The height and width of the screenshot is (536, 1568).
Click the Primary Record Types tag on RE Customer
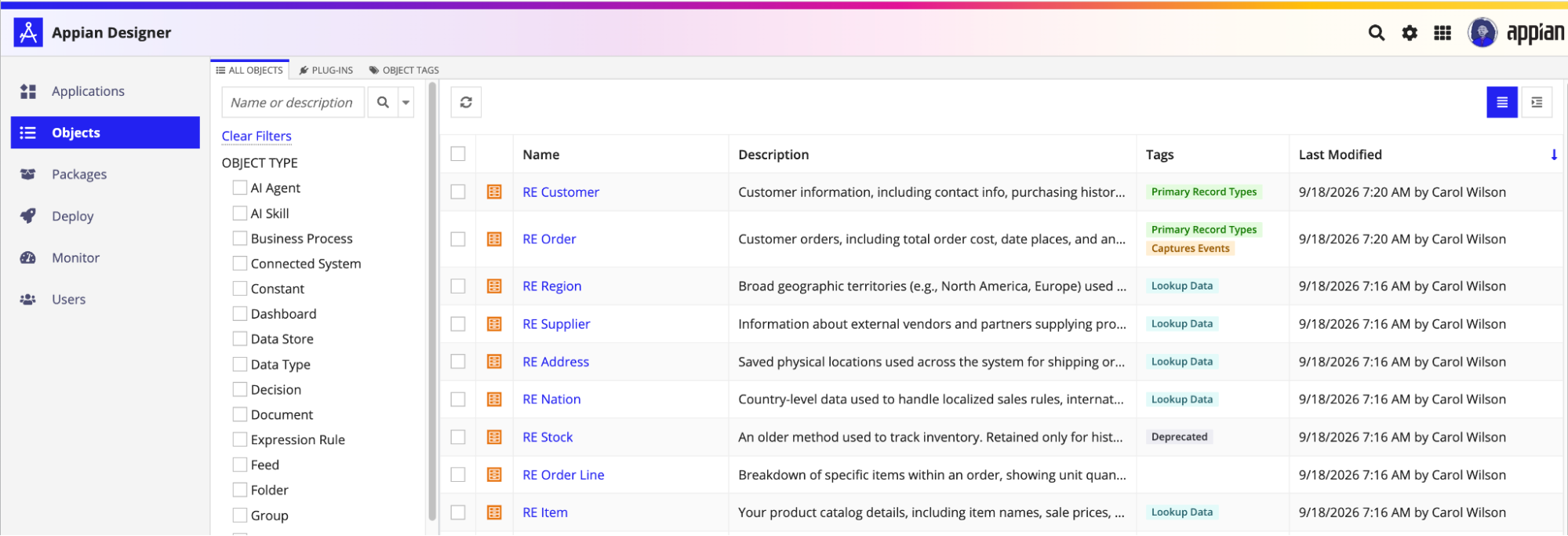pyautogui.click(x=1204, y=192)
